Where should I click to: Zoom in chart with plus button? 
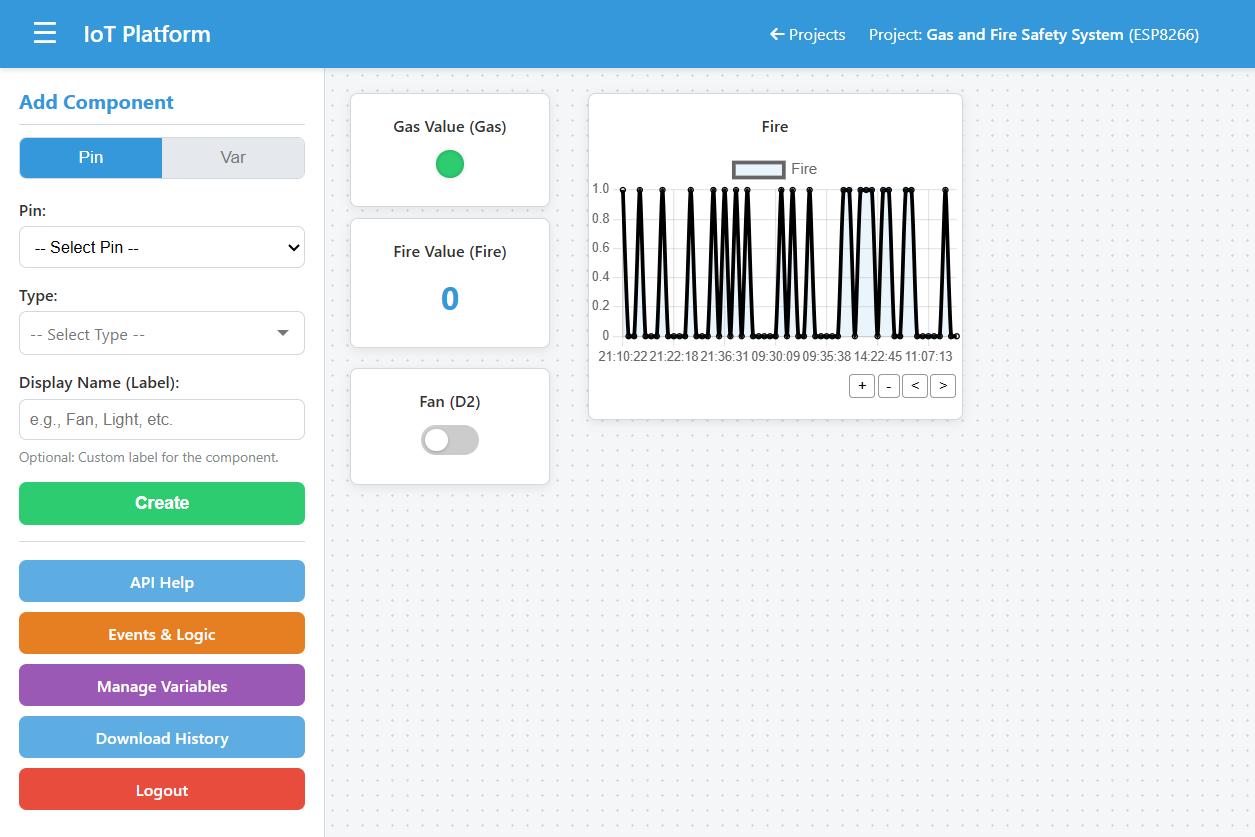coord(862,385)
